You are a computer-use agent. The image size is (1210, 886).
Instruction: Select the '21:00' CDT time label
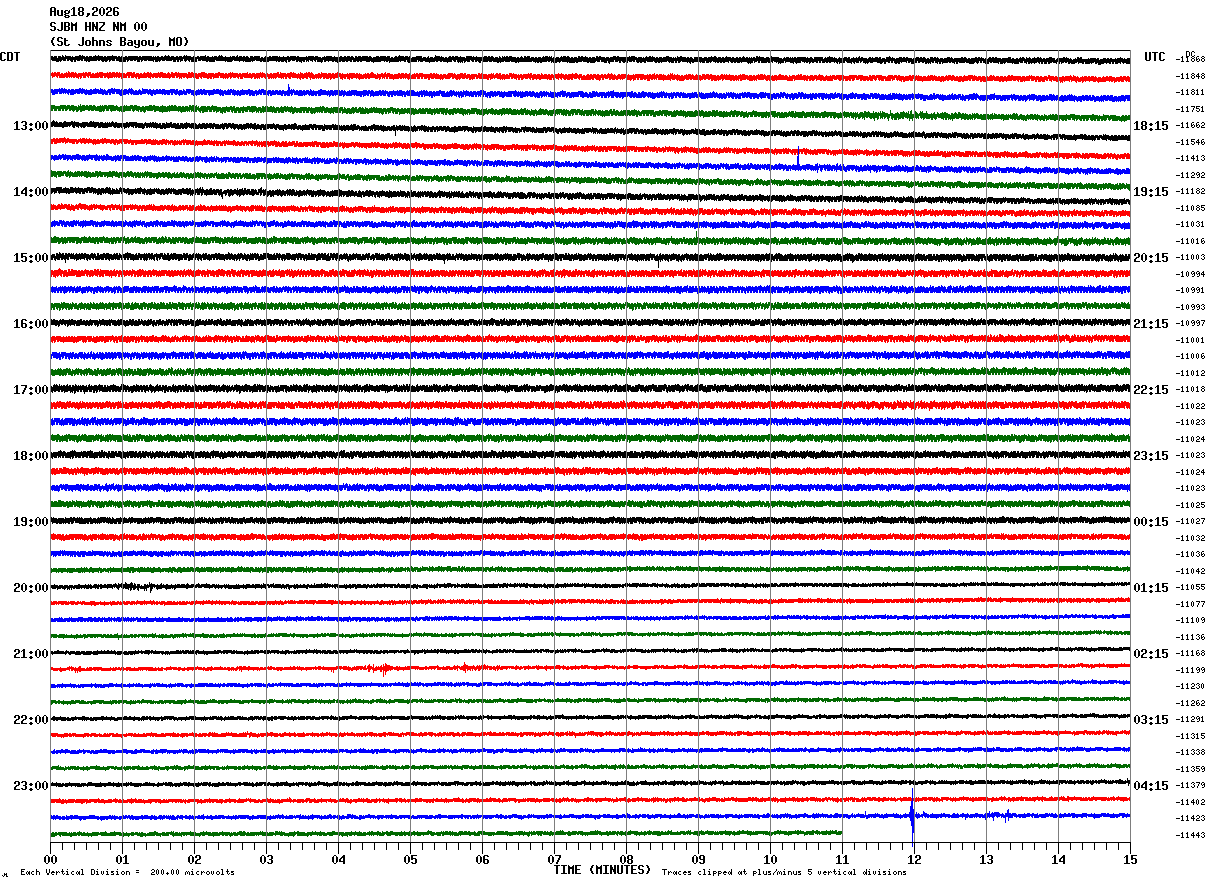click(x=31, y=654)
